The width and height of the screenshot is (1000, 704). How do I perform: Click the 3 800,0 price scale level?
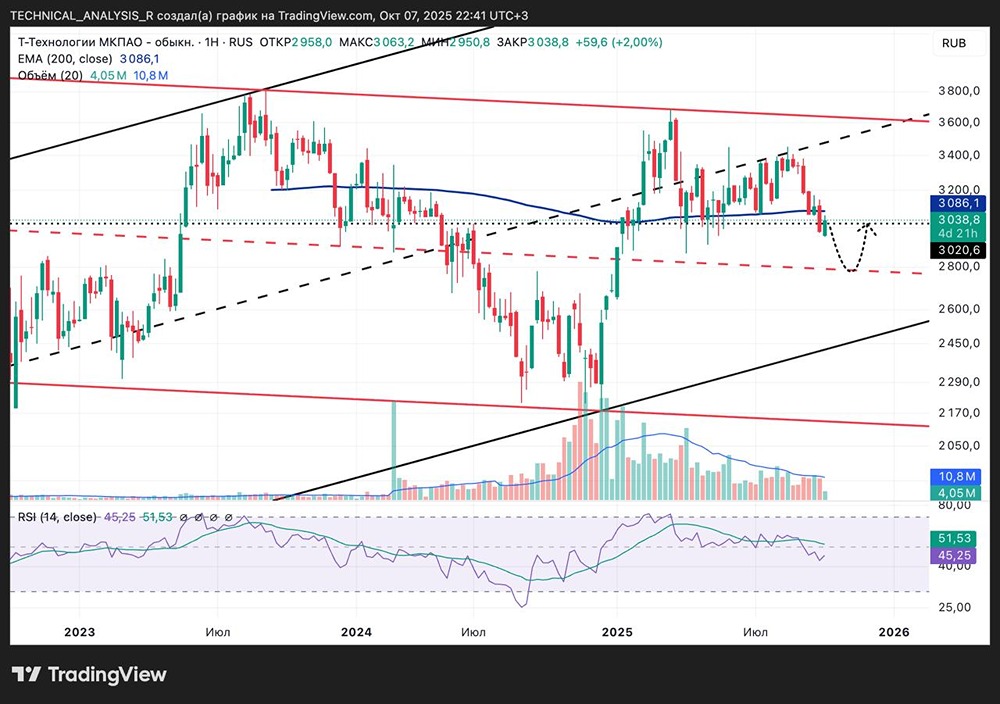pos(957,91)
